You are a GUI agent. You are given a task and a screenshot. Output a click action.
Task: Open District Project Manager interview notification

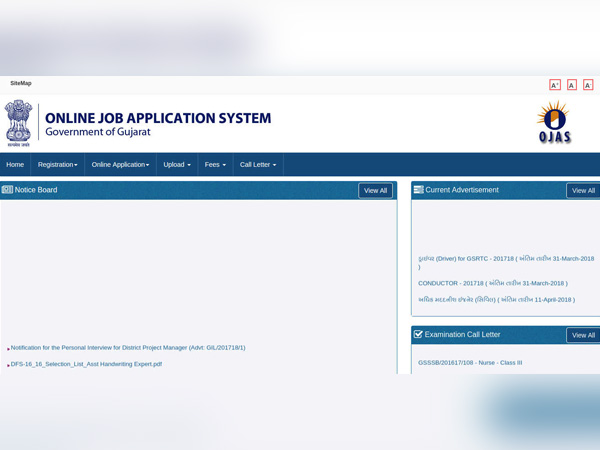click(128, 347)
